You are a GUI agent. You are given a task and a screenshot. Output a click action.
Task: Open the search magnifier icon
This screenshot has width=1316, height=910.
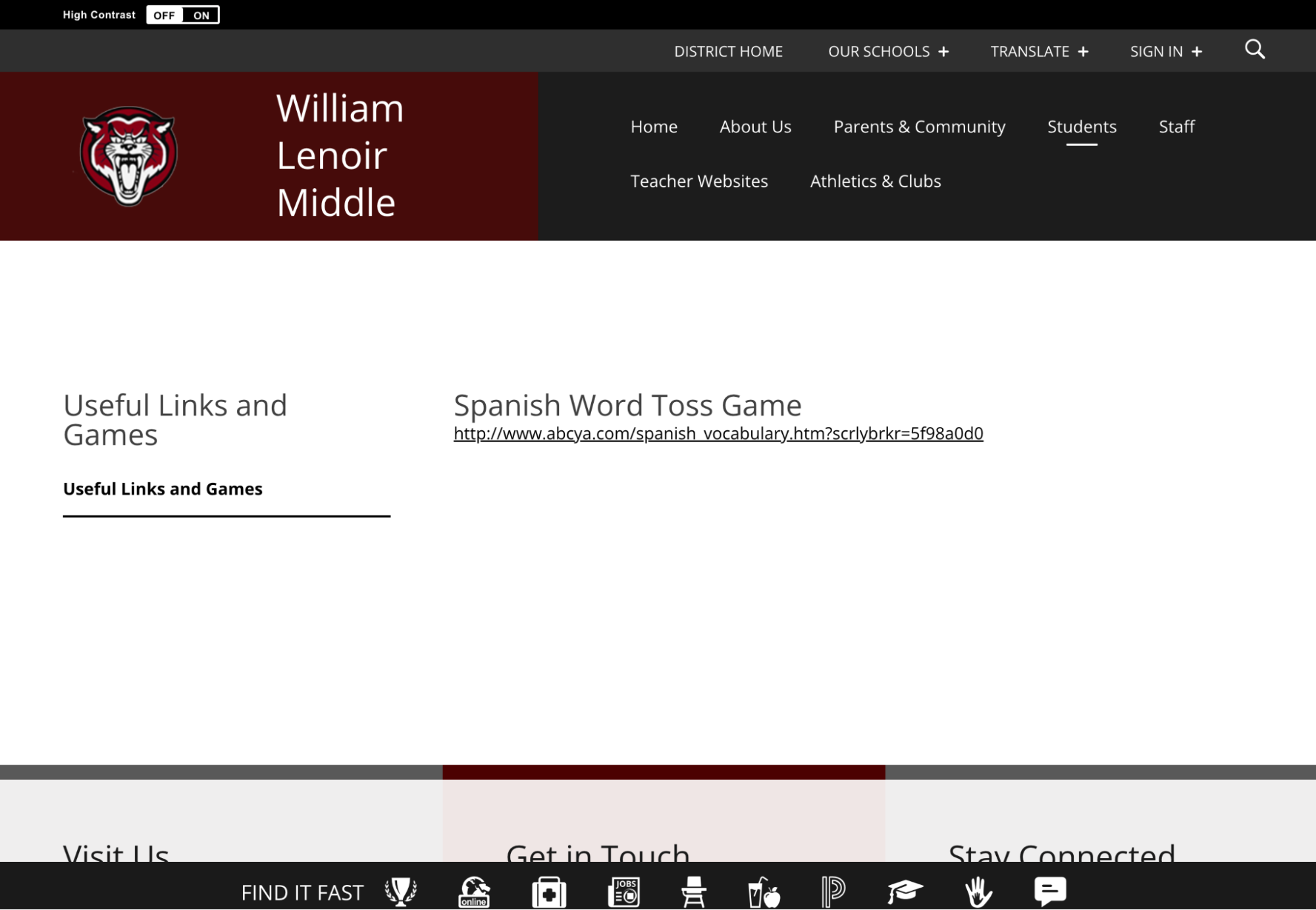coord(1255,49)
